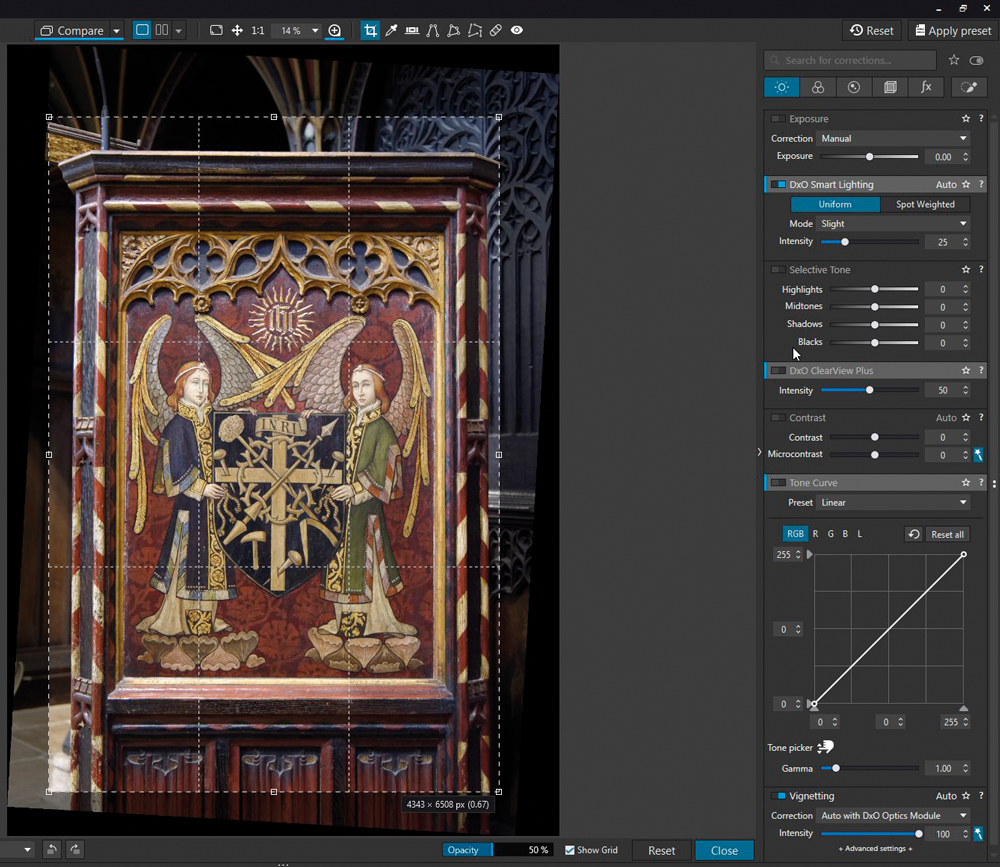1000x867 pixels.
Task: Click the Exposure slider handle
Action: pyautogui.click(x=869, y=156)
